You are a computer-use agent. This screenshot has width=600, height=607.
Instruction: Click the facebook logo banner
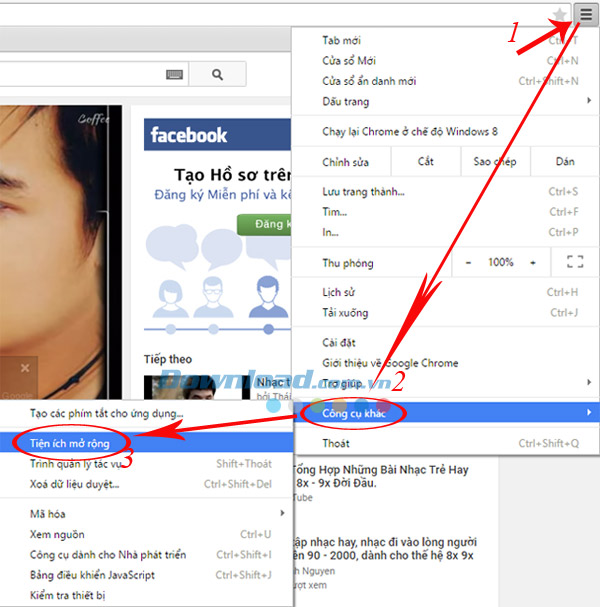point(217,135)
